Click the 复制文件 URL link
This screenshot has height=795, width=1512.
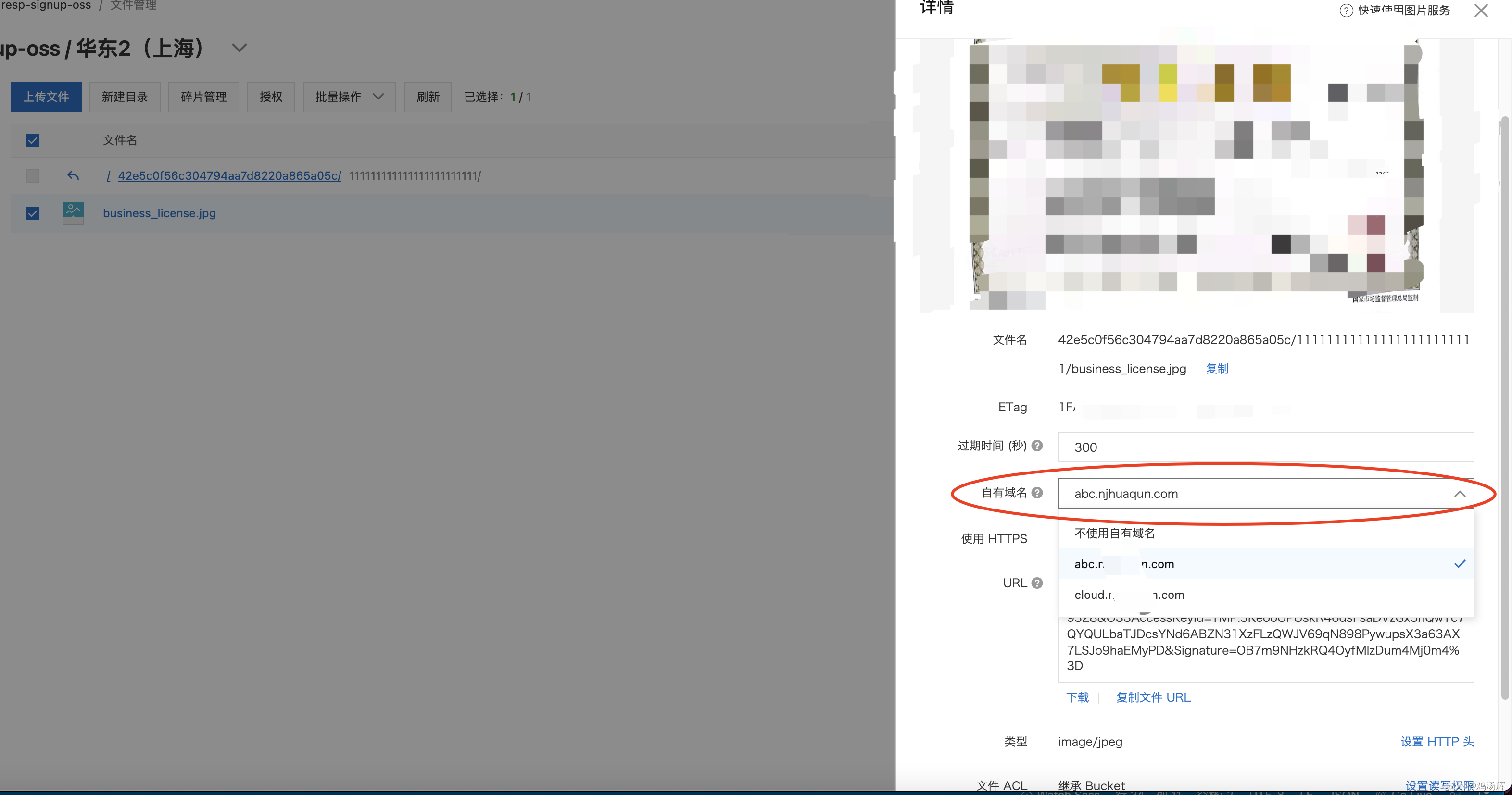click(x=1153, y=697)
